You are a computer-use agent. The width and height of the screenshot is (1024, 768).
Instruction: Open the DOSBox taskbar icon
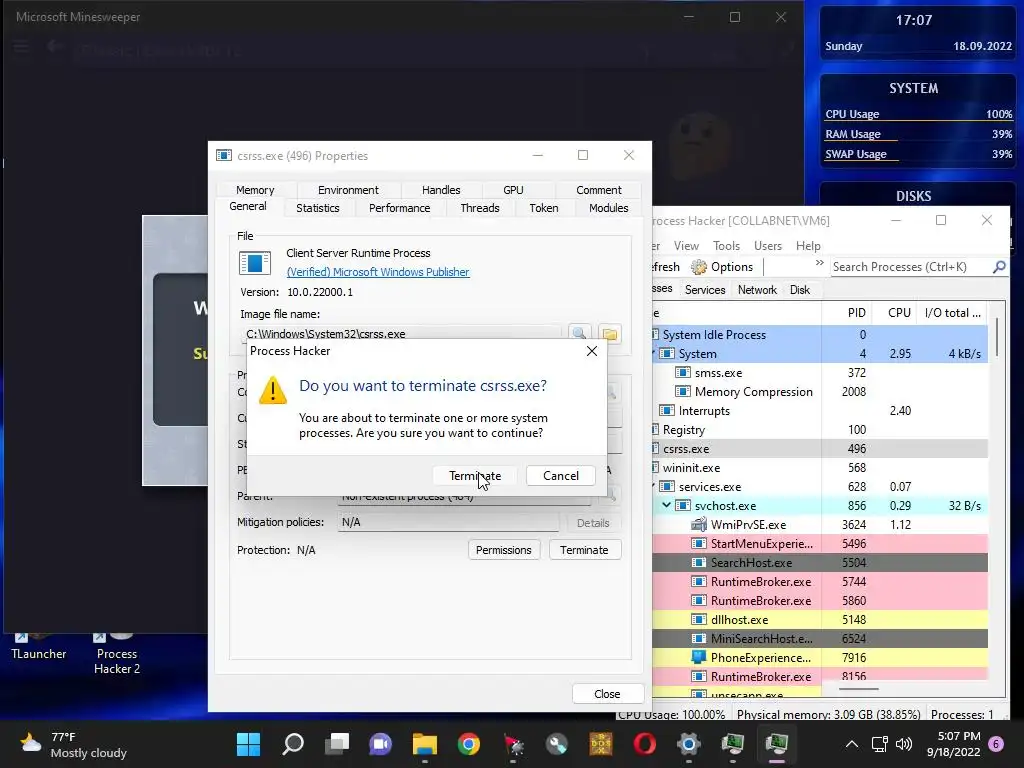[x=601, y=744]
